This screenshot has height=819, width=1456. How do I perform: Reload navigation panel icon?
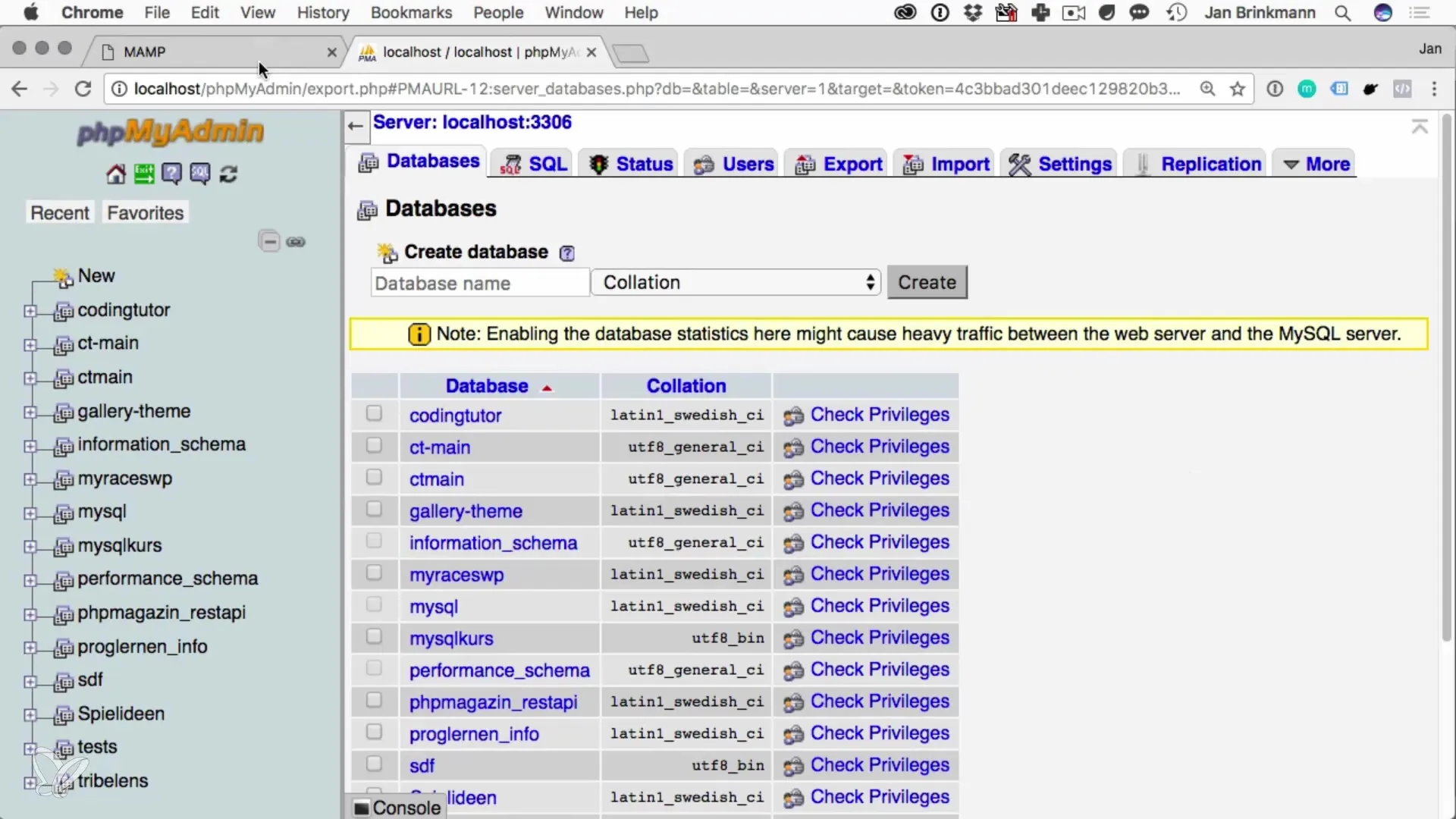point(228,174)
